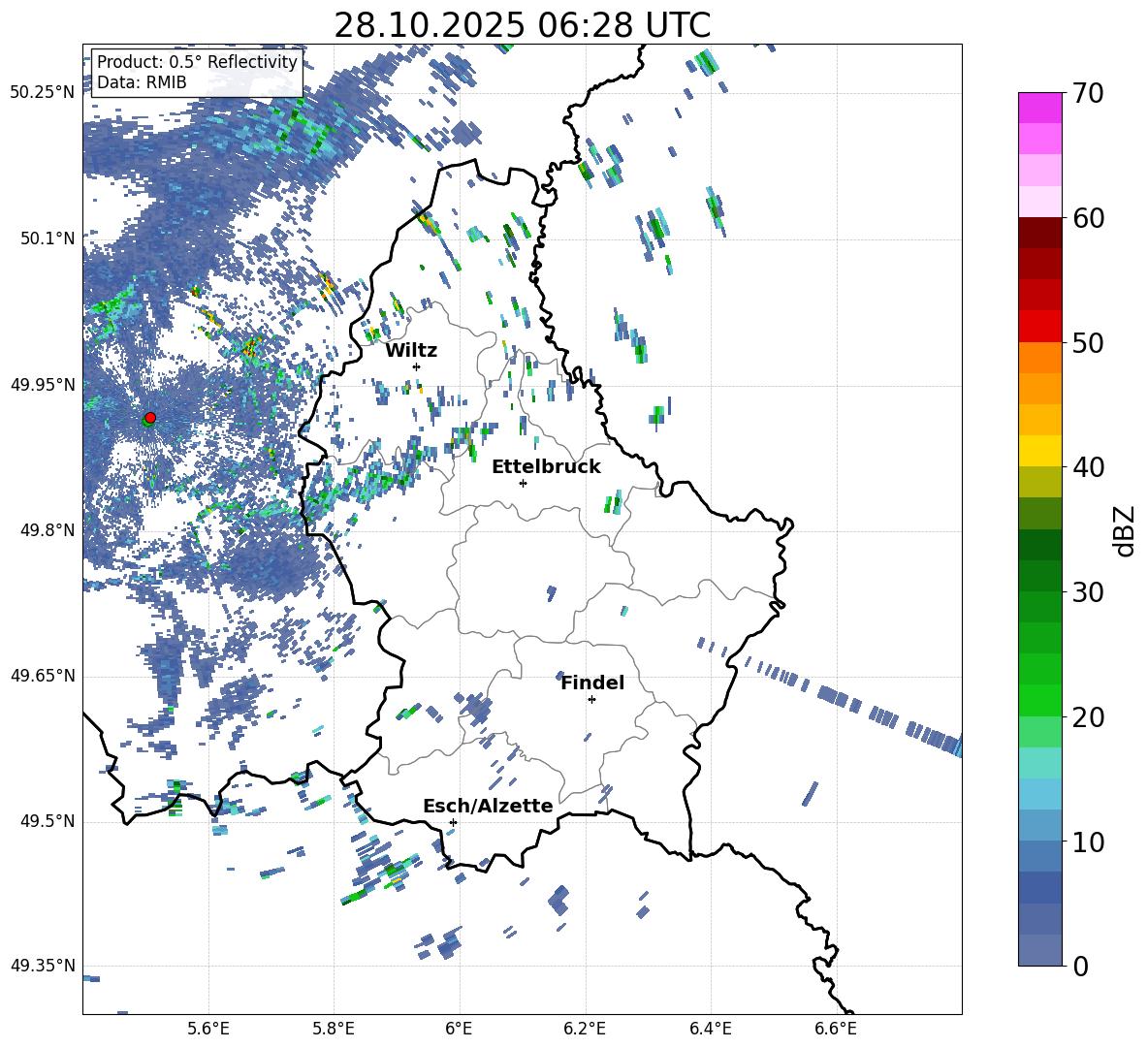Pick the bright magenta swatch at 70 dBZ
1148x1048 pixels.
1039,108
